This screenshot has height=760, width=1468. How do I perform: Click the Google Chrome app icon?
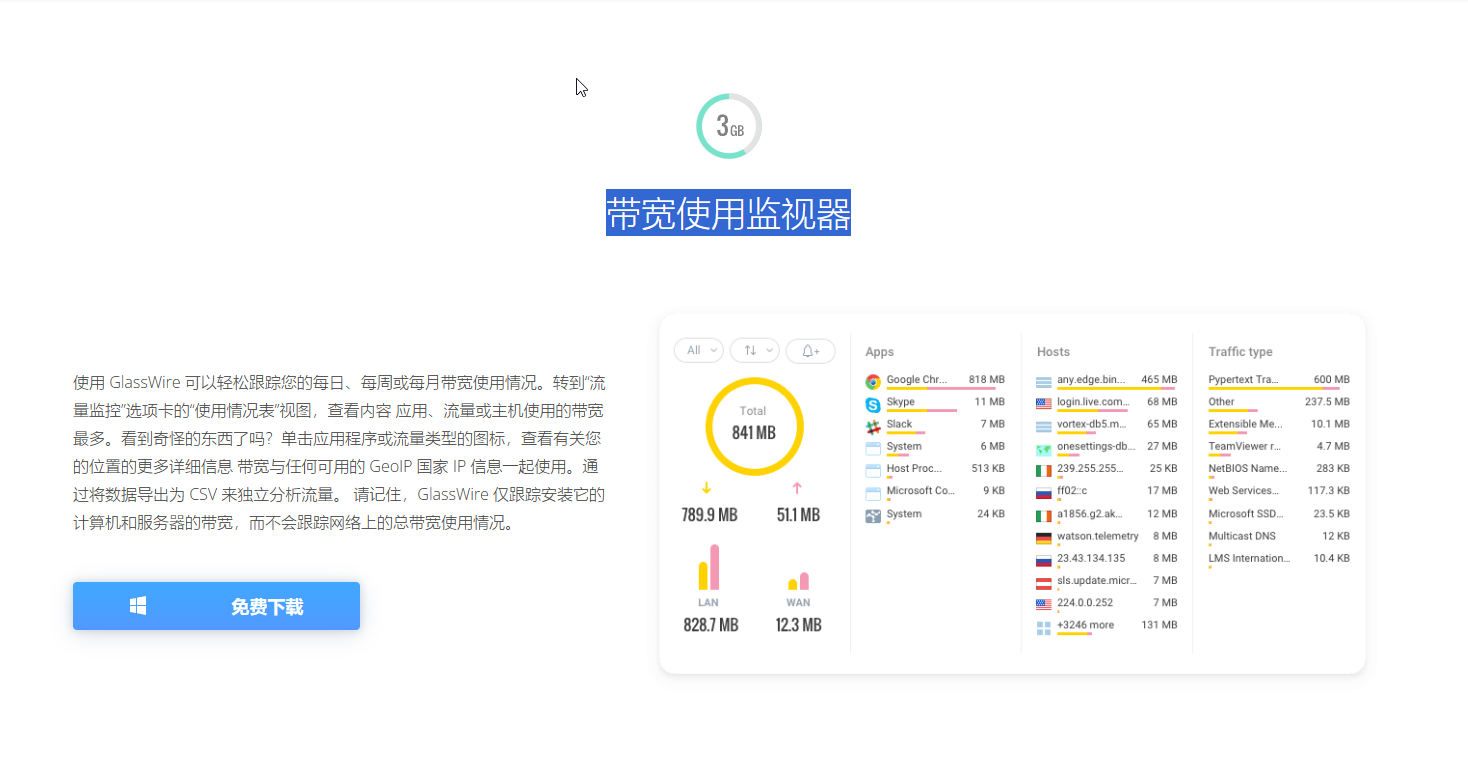click(x=873, y=381)
